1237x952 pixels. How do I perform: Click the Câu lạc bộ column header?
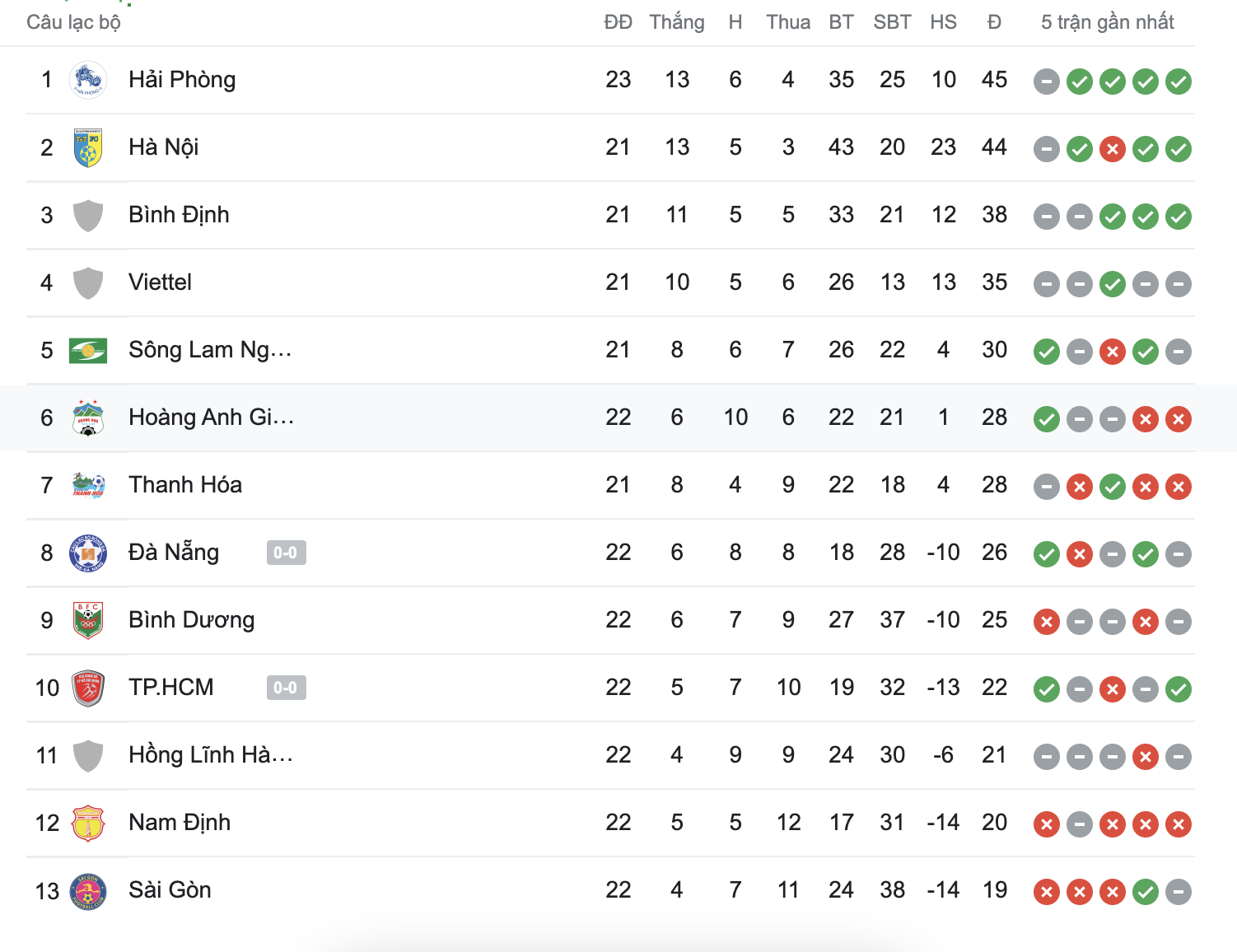point(73,22)
